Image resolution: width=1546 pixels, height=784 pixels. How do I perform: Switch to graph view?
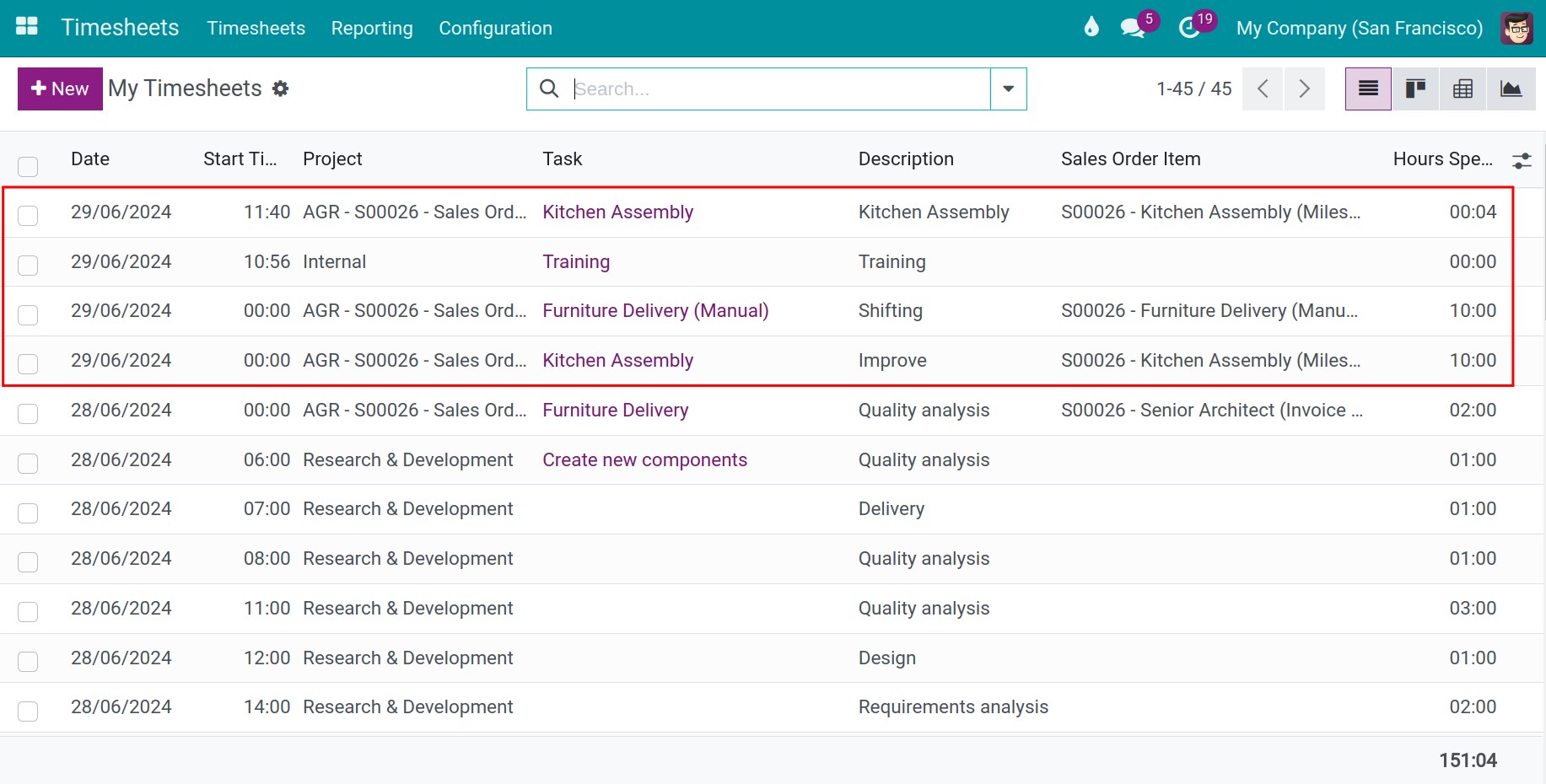1511,89
